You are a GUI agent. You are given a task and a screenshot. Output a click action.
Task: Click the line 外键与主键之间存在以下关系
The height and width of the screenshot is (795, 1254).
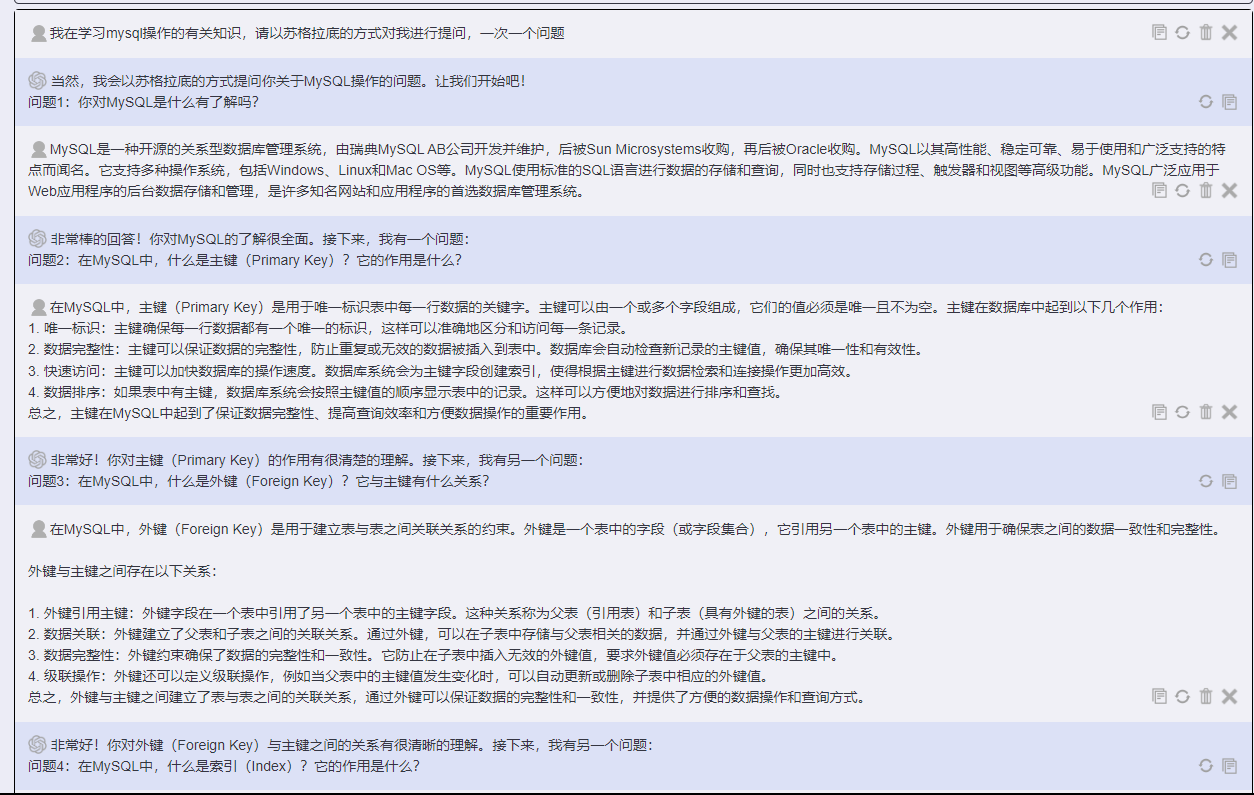coord(122,571)
